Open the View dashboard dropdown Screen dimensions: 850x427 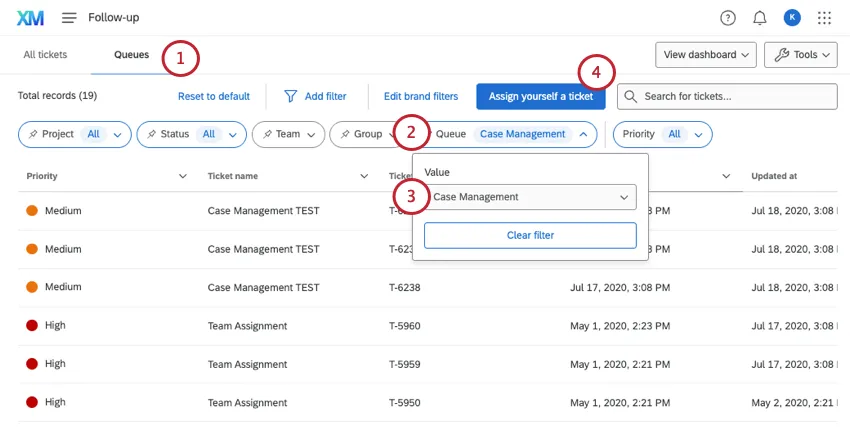click(x=706, y=55)
